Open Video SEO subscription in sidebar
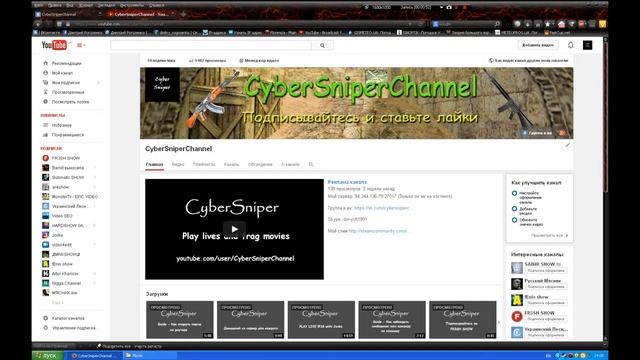Image resolution: width=640 pixels, height=360 pixels. click(x=62, y=216)
